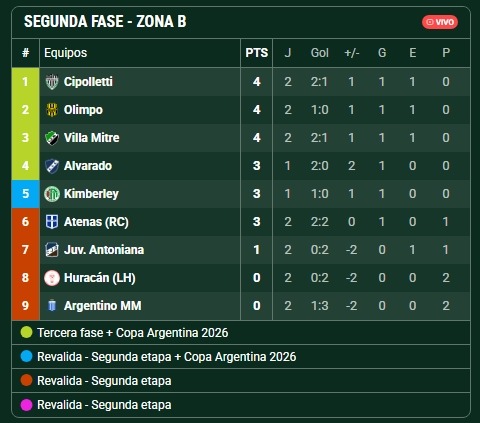Click the Olimpo team crest icon
The width and height of the screenshot is (480, 423).
coord(52,110)
